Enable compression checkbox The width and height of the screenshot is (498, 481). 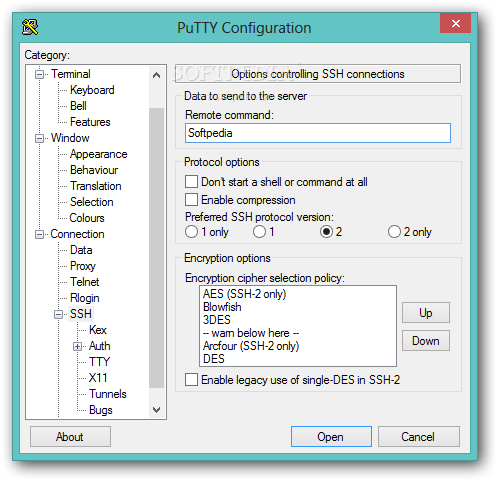[191, 200]
